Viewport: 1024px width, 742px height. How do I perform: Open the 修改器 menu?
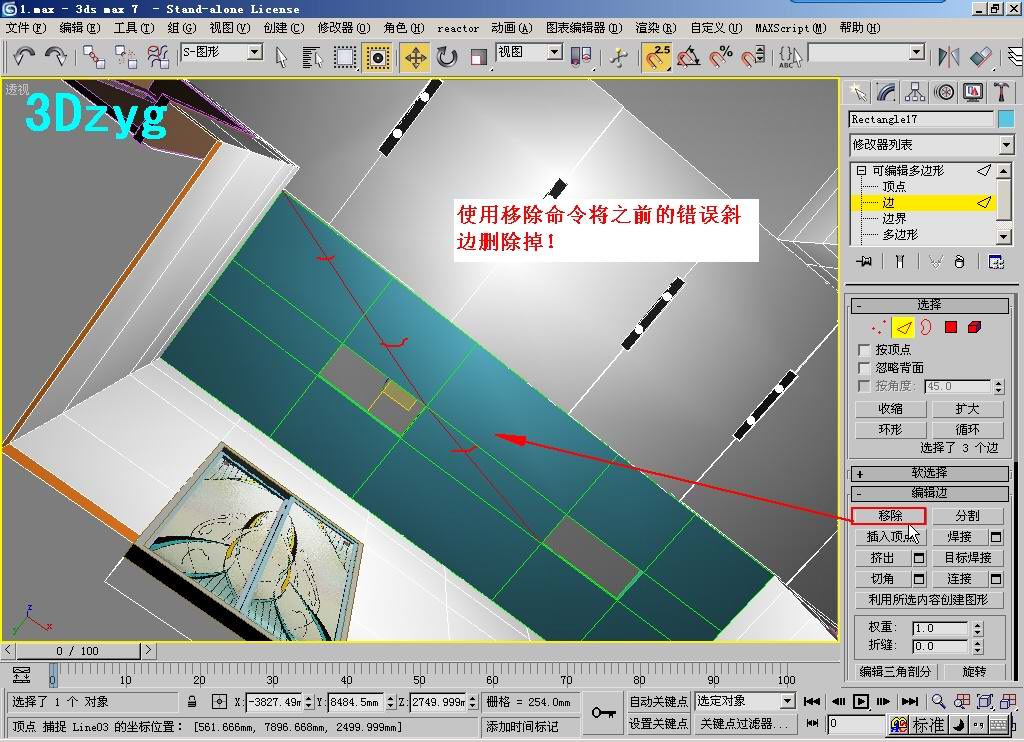pyautogui.click(x=343, y=28)
